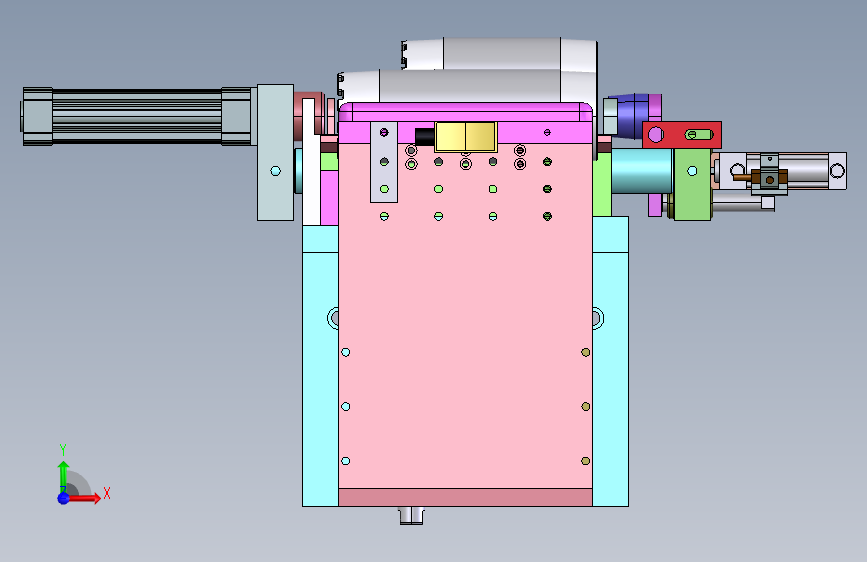Select the blue-purple cone fitting
Screen dimensions: 867x562
pyautogui.click(x=633, y=116)
